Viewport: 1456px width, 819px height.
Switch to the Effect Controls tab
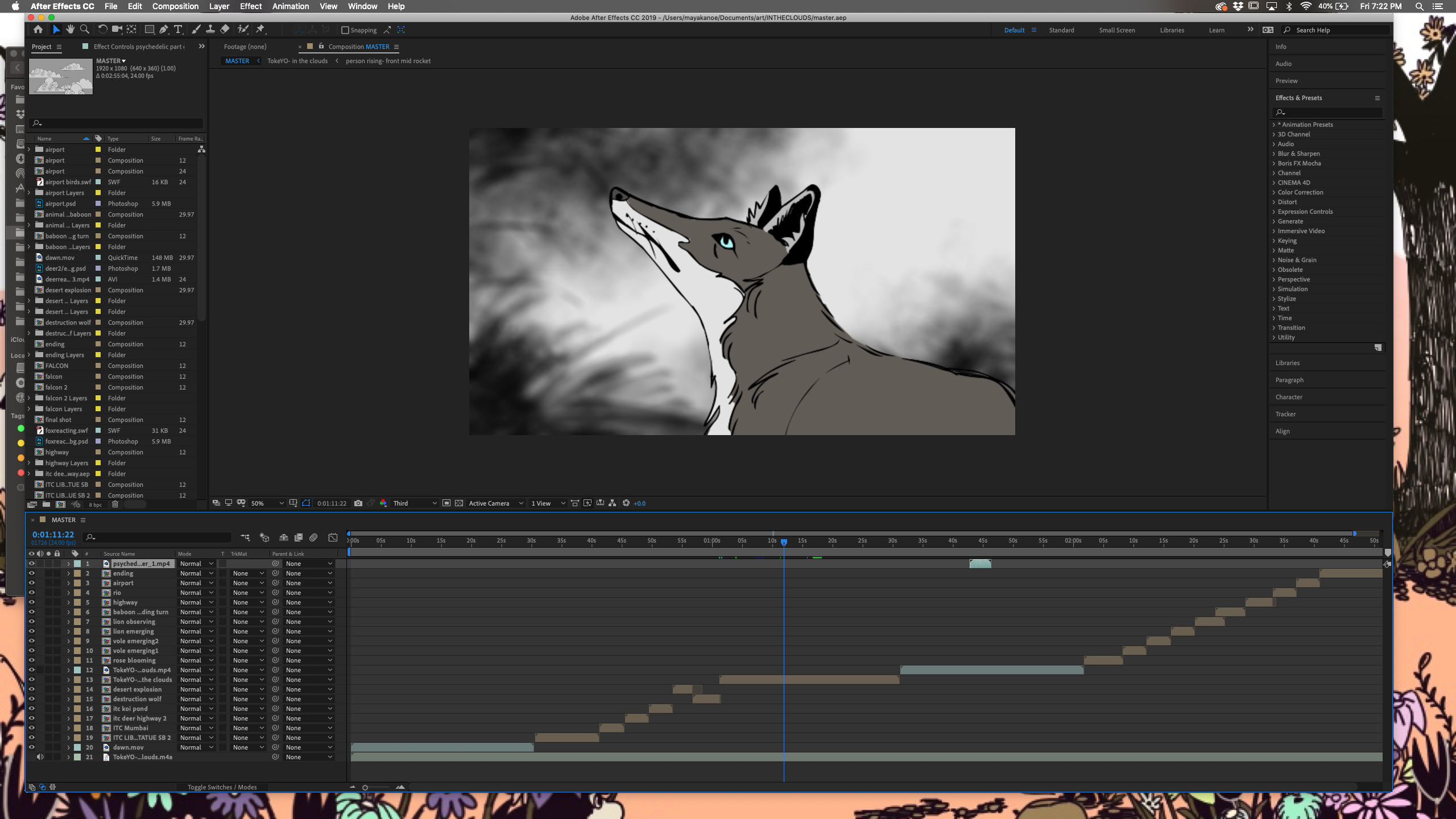click(x=139, y=47)
